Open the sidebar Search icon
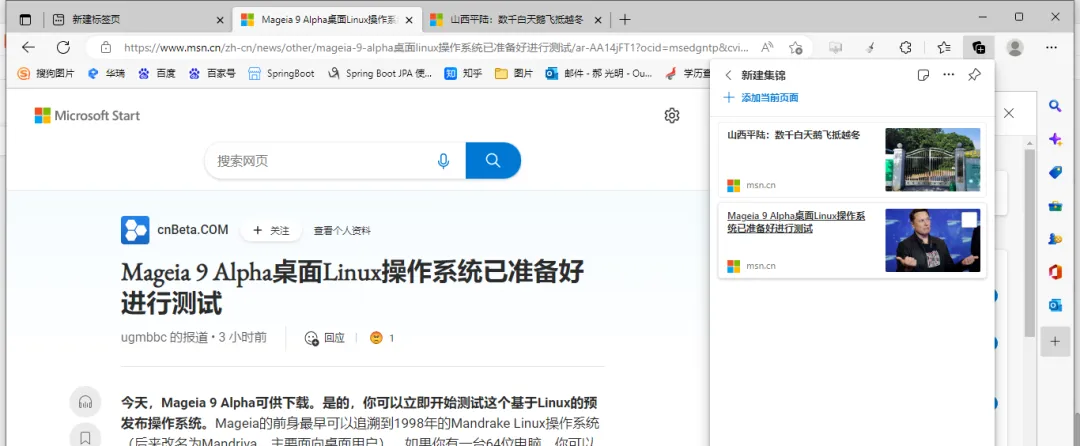1080x446 pixels. 1055,105
